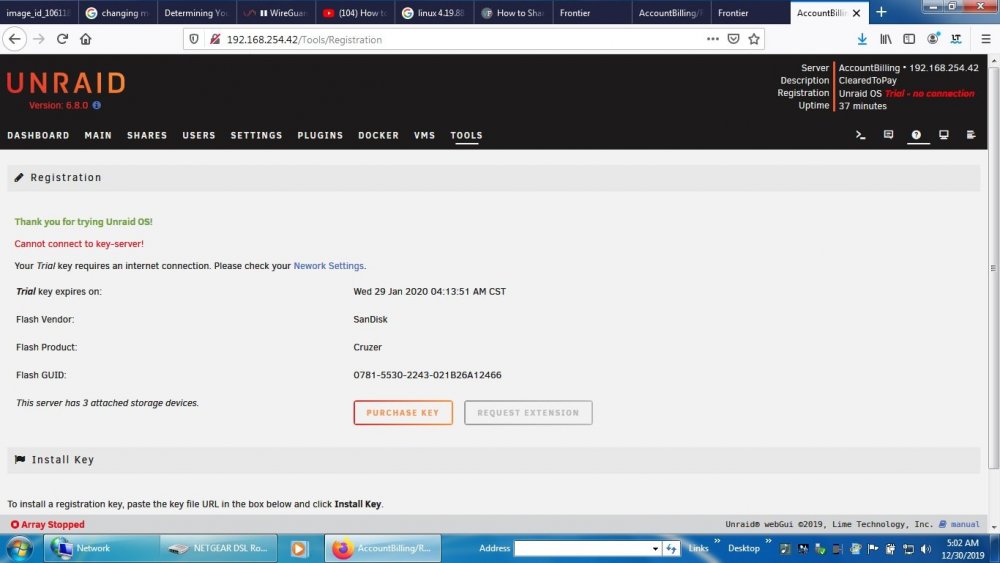Switch to the How to Sha... tab
Viewport: 1000px width, 563px height.
tap(513, 13)
